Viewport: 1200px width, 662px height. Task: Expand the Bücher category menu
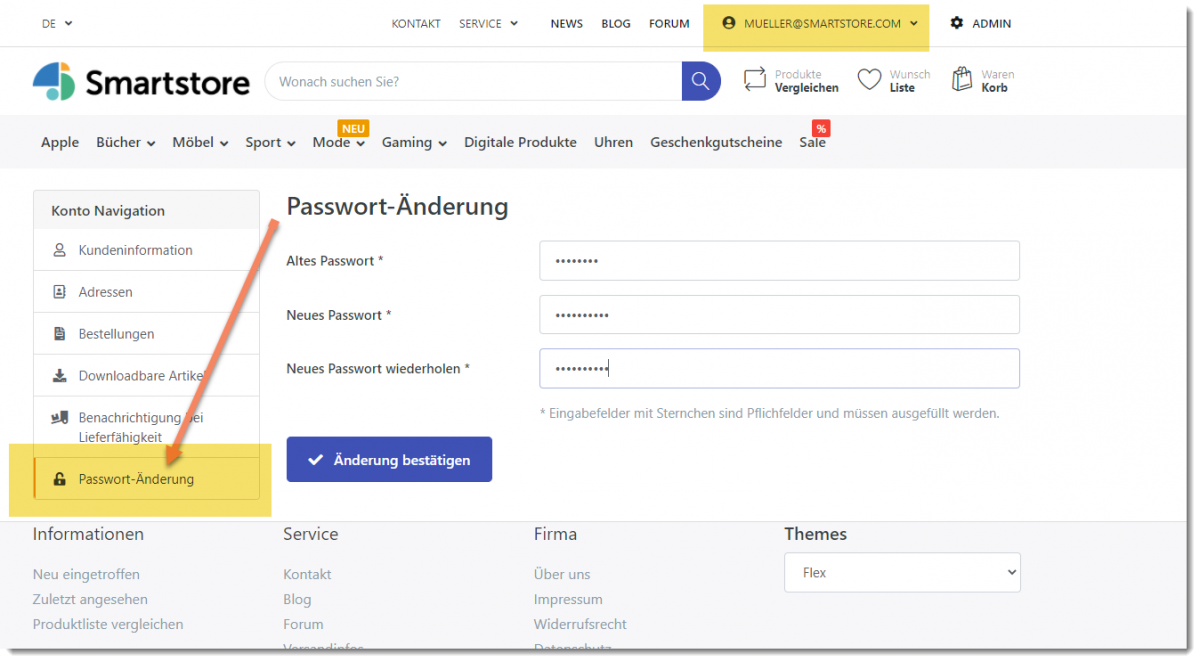[x=125, y=142]
